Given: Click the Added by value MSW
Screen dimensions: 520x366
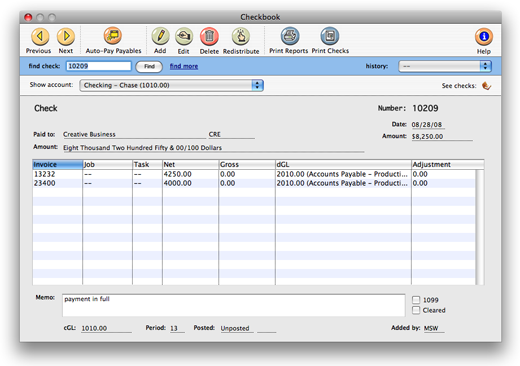Looking at the screenshot, I should pos(431,328).
